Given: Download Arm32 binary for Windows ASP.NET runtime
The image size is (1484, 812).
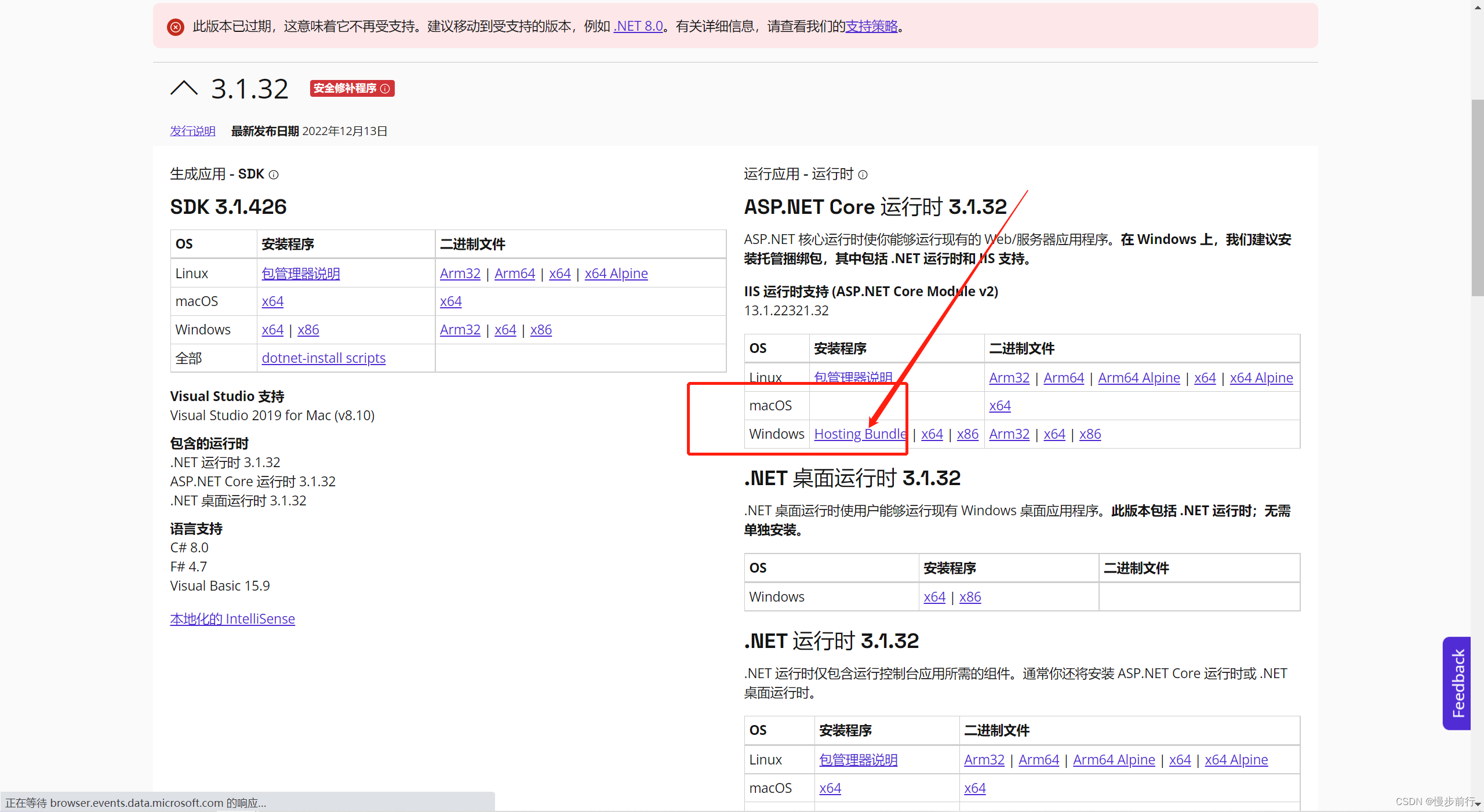Looking at the screenshot, I should (1009, 434).
